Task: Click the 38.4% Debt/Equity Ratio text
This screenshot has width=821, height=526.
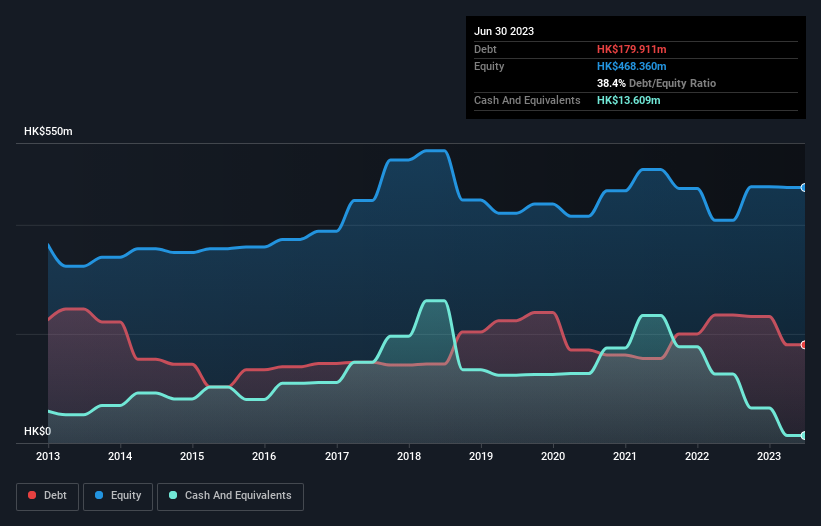Action: (656, 83)
